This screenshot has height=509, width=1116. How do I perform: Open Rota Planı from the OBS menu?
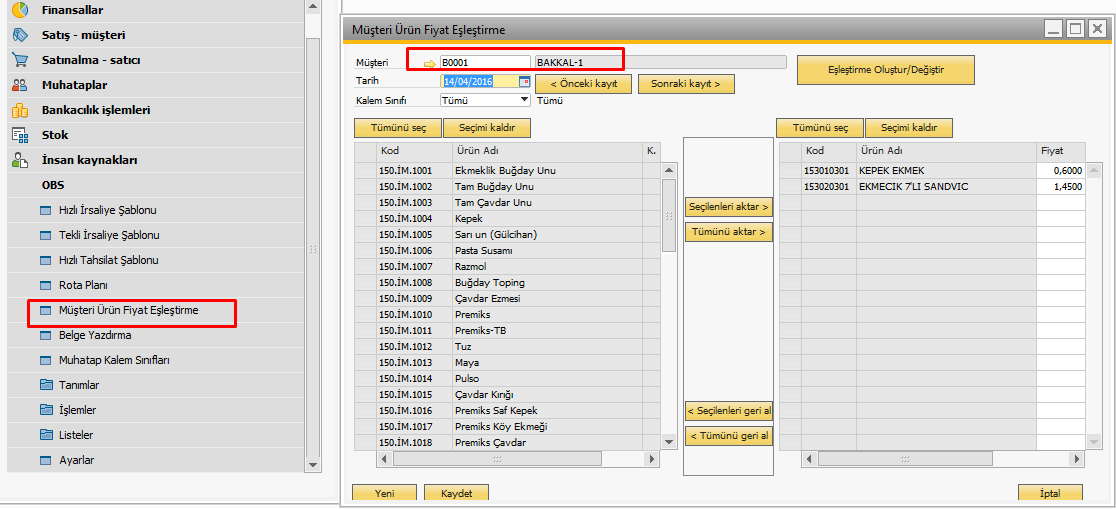[83, 285]
